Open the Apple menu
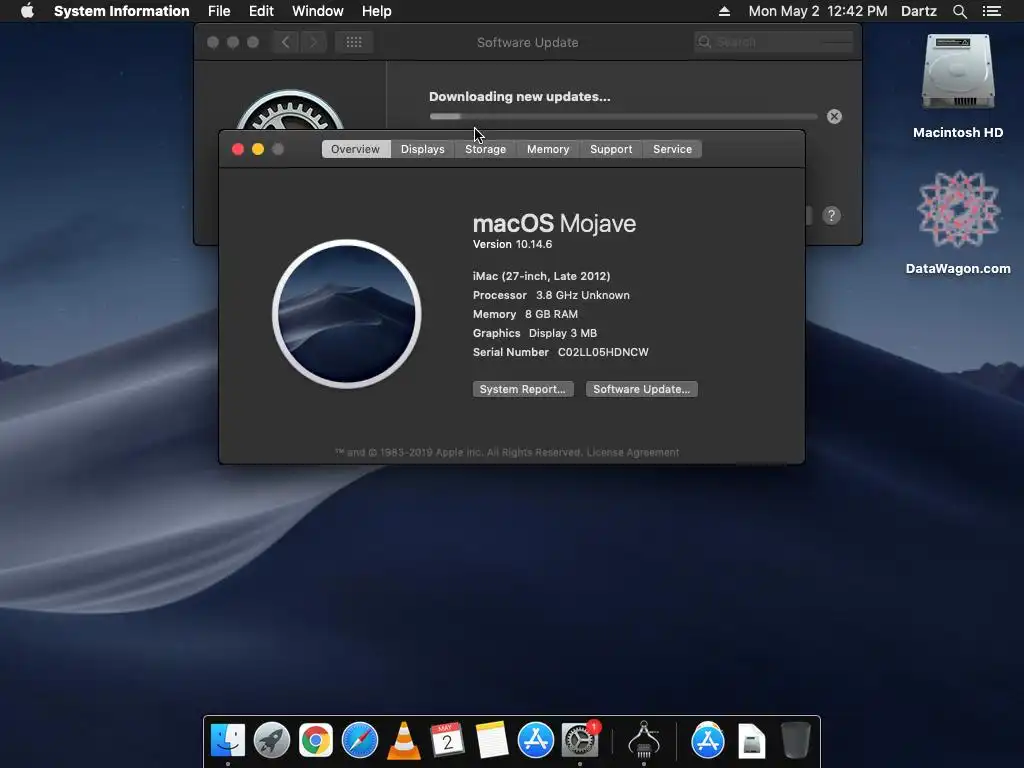Screen dimensions: 1024x768 pos(27,11)
